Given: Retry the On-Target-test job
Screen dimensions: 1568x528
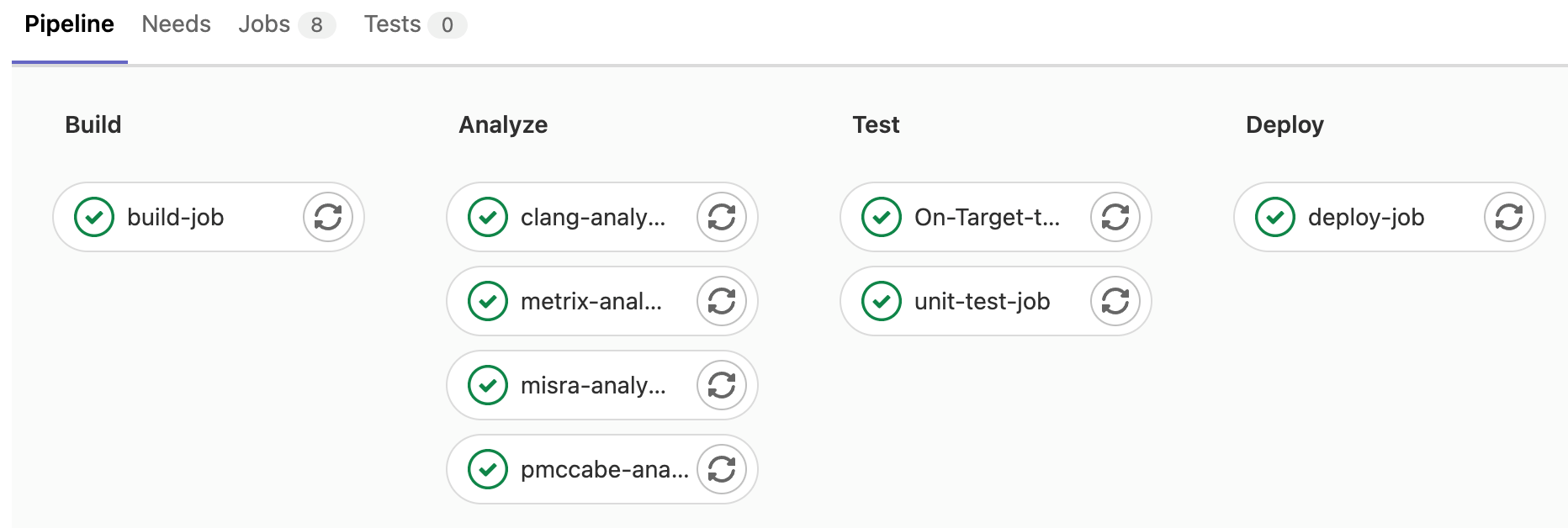Looking at the screenshot, I should coord(1115,217).
